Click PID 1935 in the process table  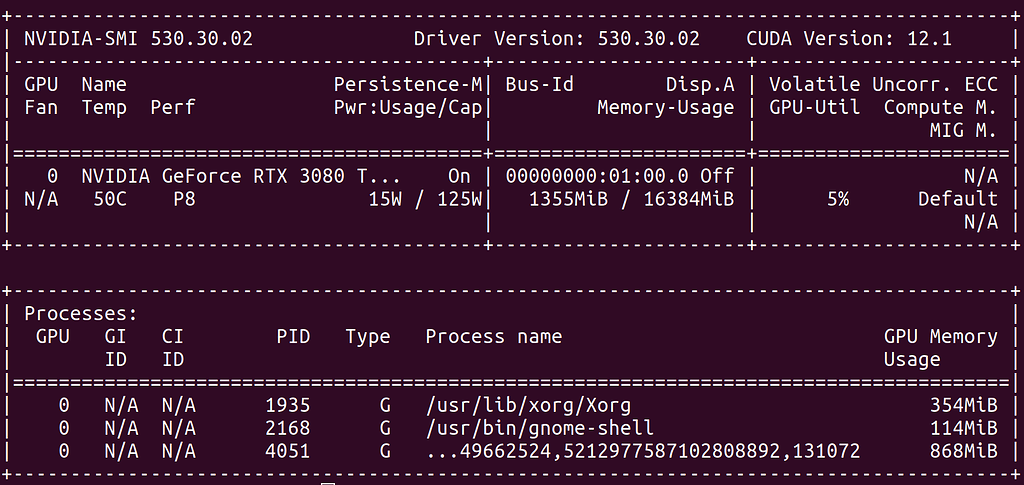click(288, 405)
